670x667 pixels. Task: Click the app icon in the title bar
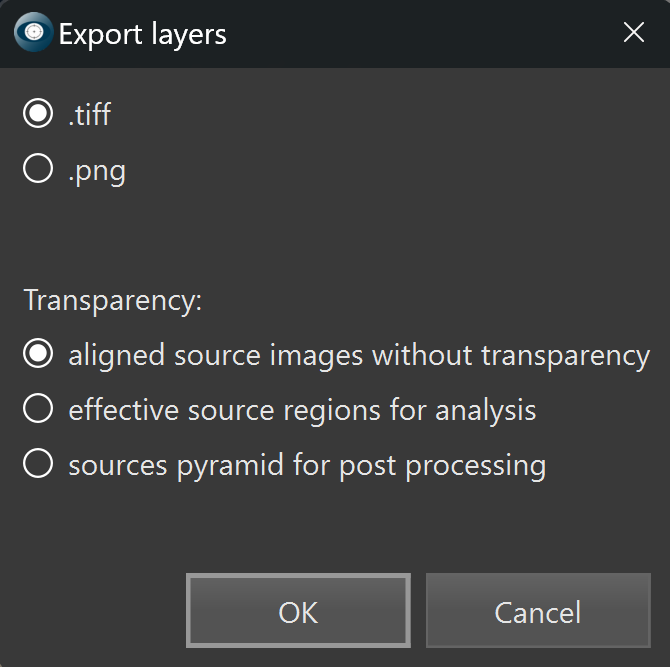[x=33, y=33]
